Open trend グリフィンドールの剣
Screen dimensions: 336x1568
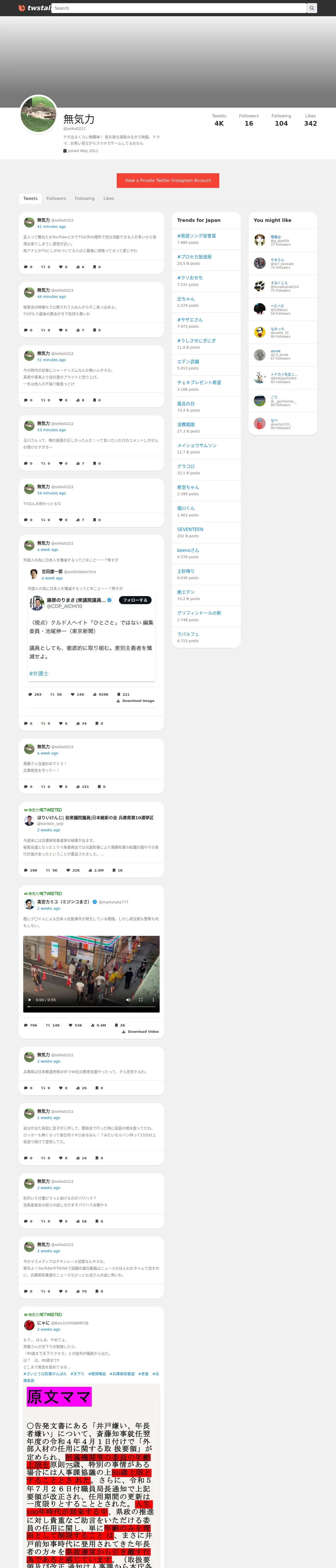coord(199,613)
